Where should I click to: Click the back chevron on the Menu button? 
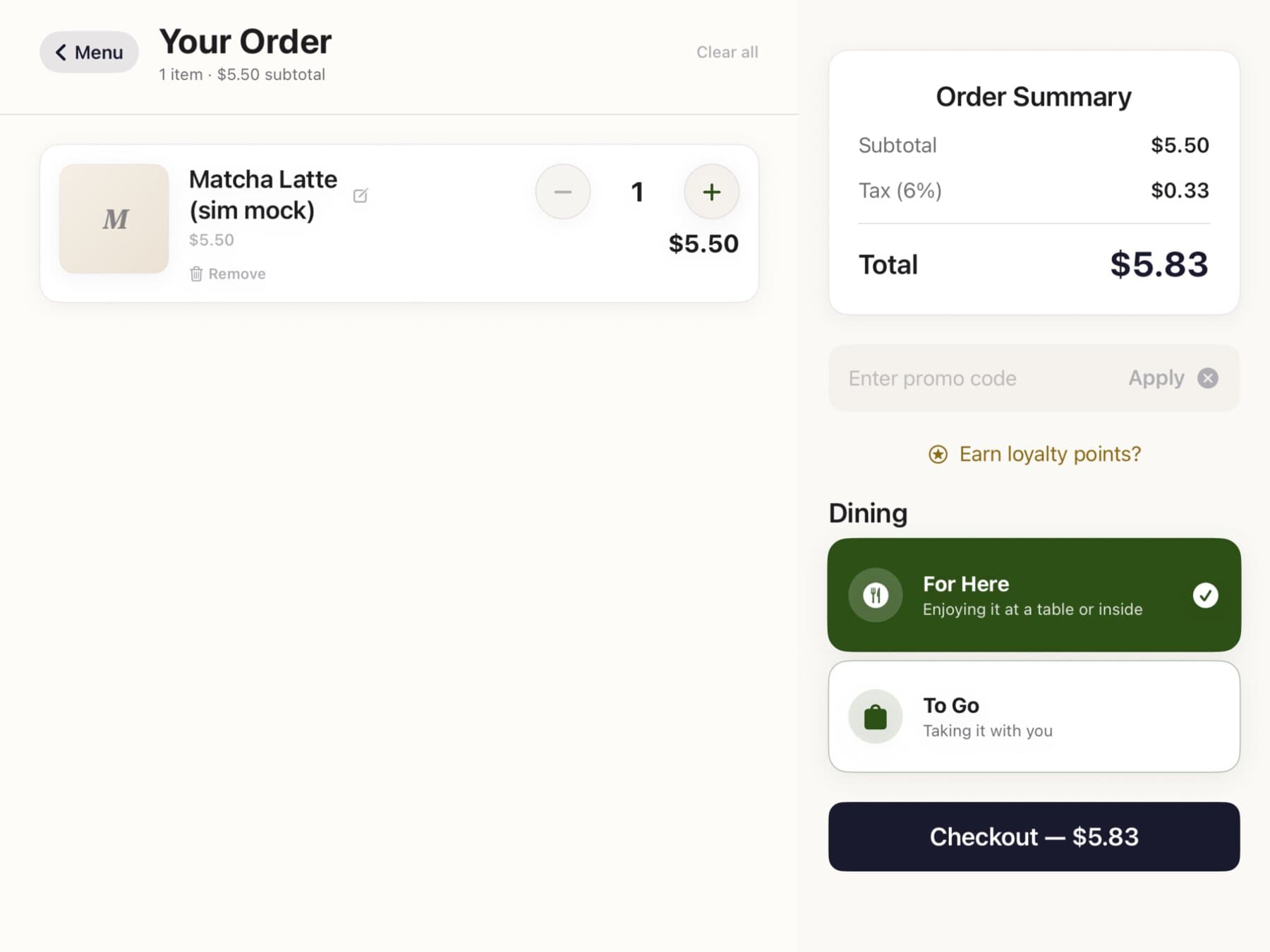coord(61,52)
